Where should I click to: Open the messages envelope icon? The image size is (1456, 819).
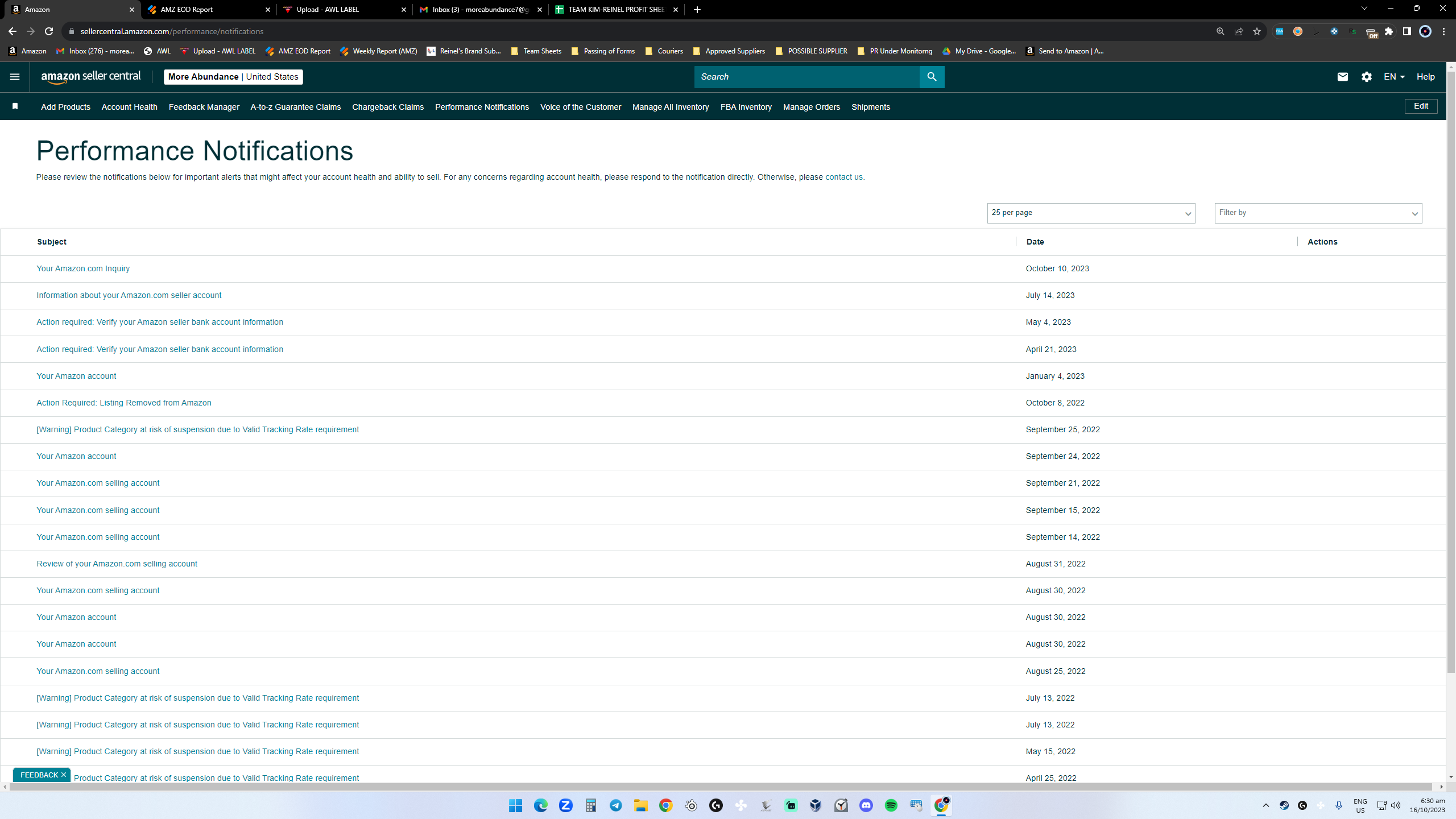[x=1343, y=77]
